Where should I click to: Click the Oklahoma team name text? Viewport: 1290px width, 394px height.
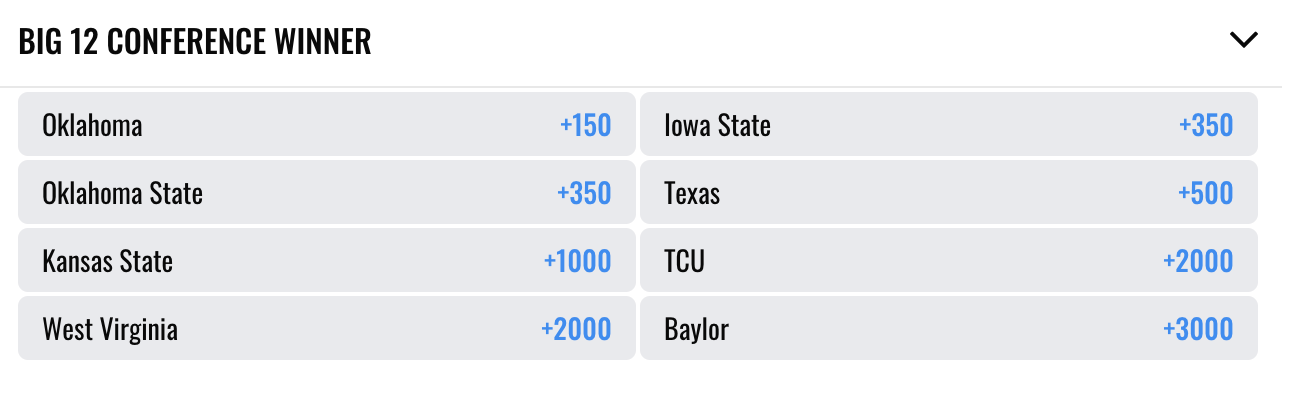(92, 125)
